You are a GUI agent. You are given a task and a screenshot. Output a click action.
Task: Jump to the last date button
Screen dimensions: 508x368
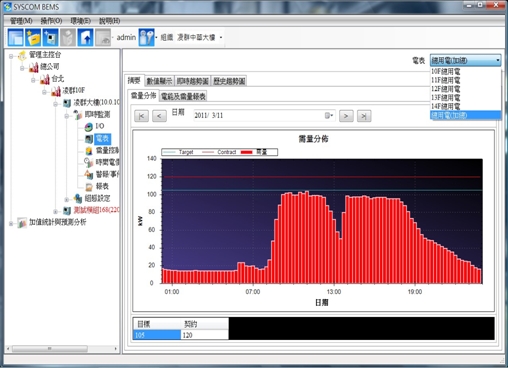pyautogui.click(x=364, y=116)
